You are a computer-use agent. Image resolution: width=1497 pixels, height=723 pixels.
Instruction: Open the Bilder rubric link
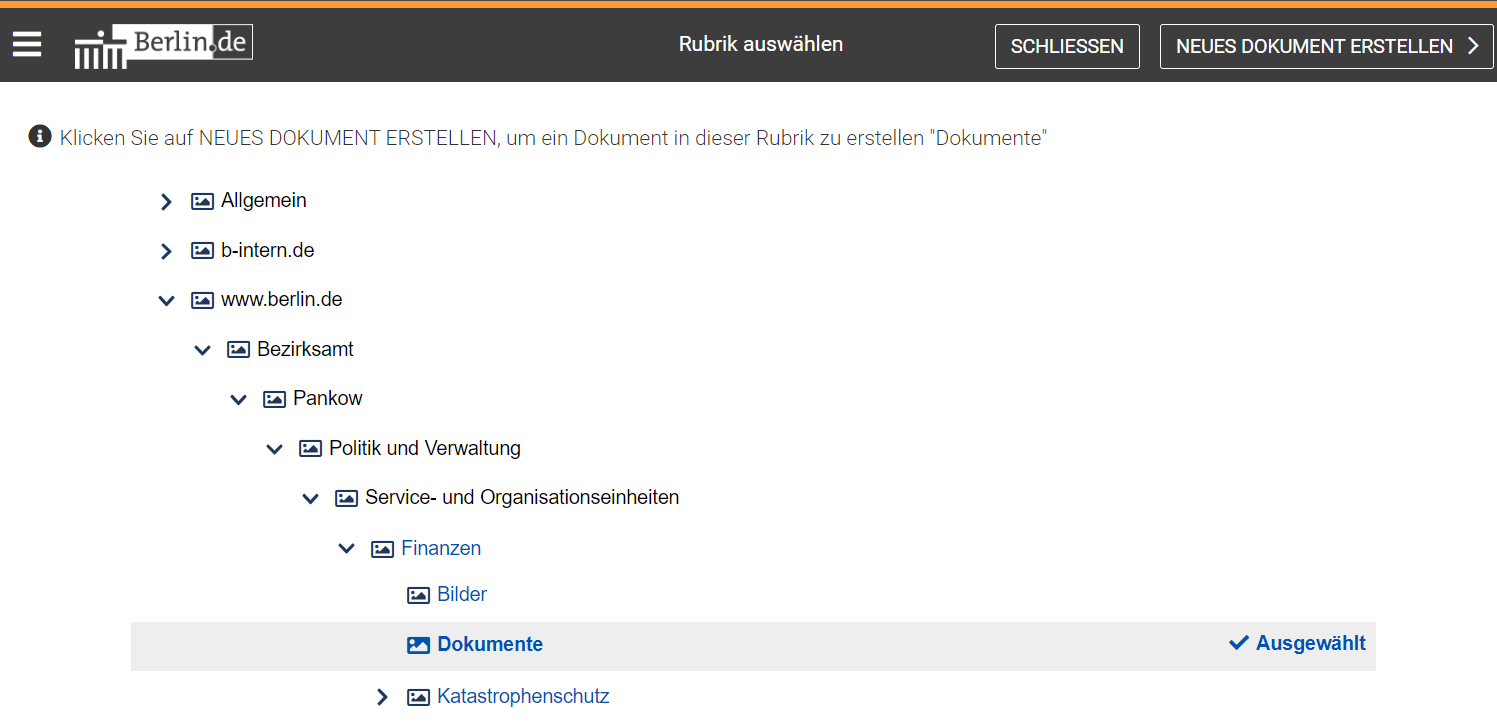461,594
